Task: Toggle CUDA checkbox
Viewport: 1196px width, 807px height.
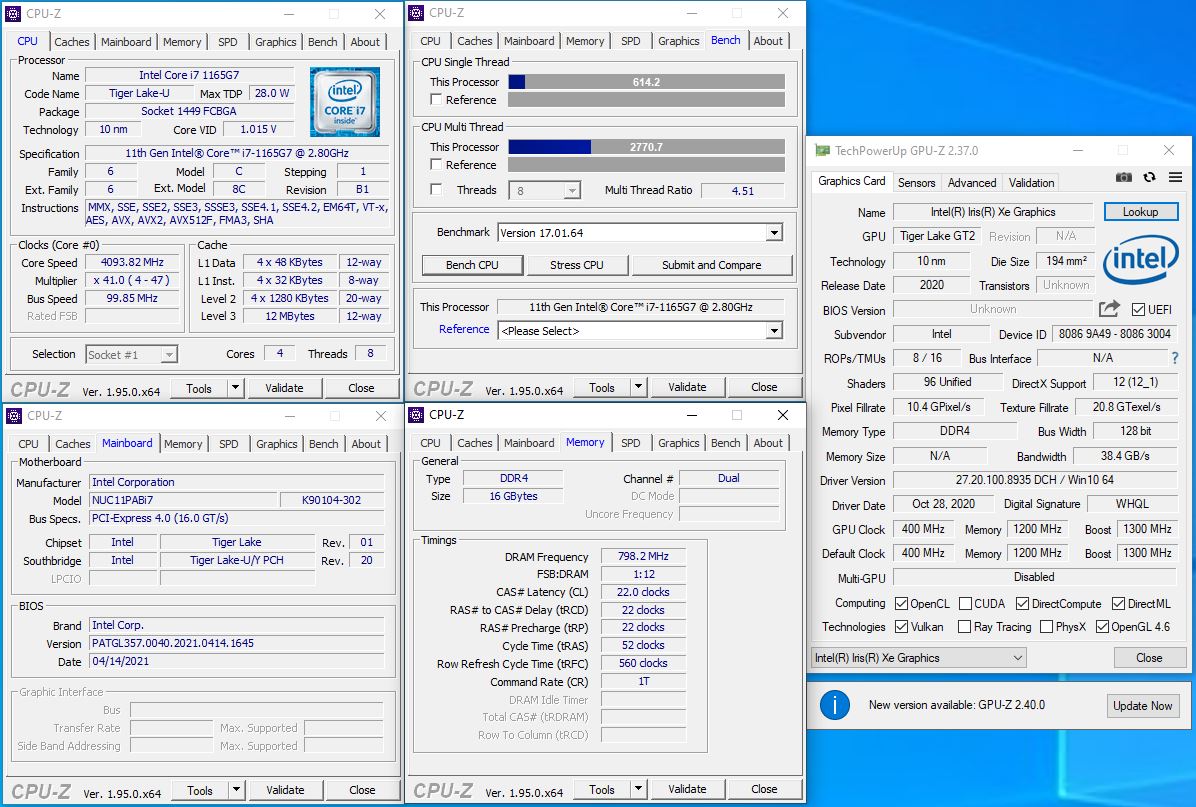Action: (x=965, y=603)
